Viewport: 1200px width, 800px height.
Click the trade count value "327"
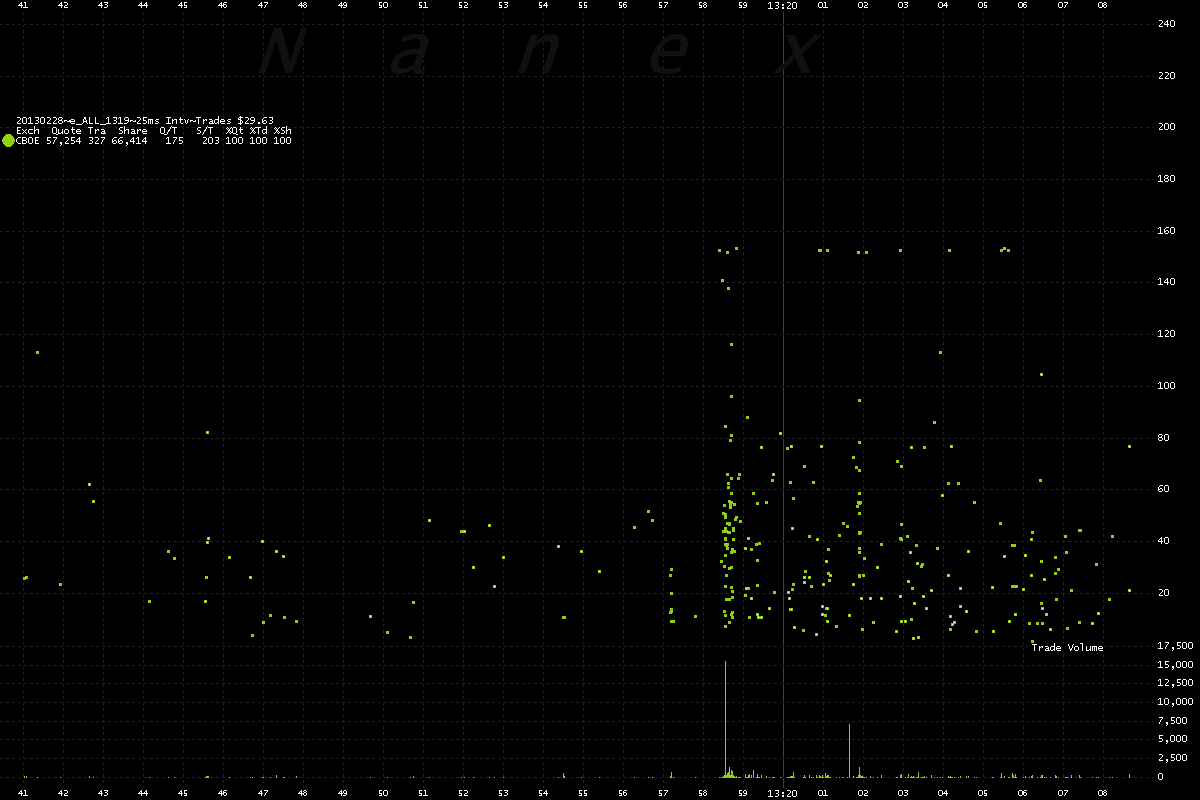tap(96, 141)
